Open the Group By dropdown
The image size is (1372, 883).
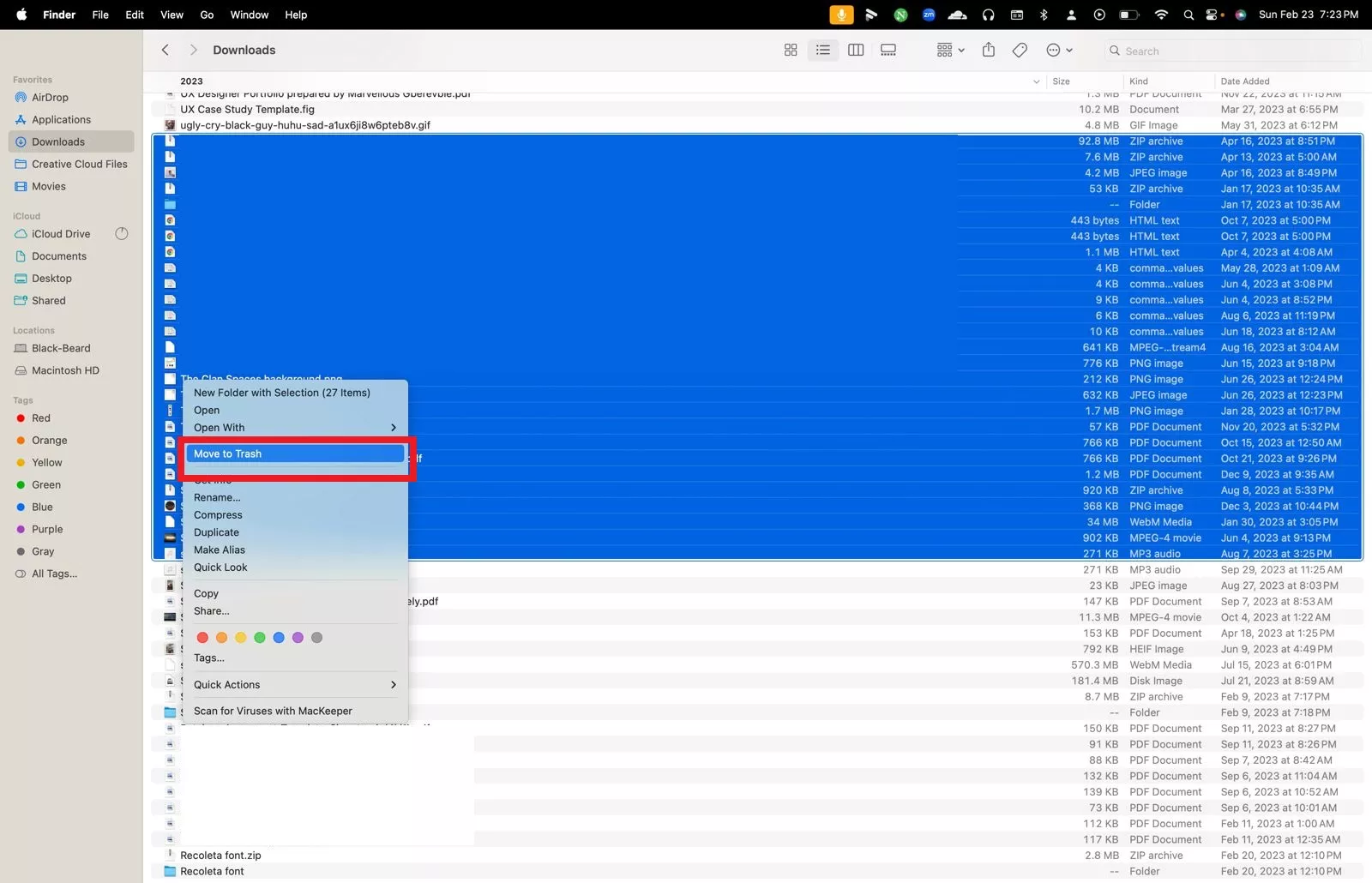[x=950, y=51]
